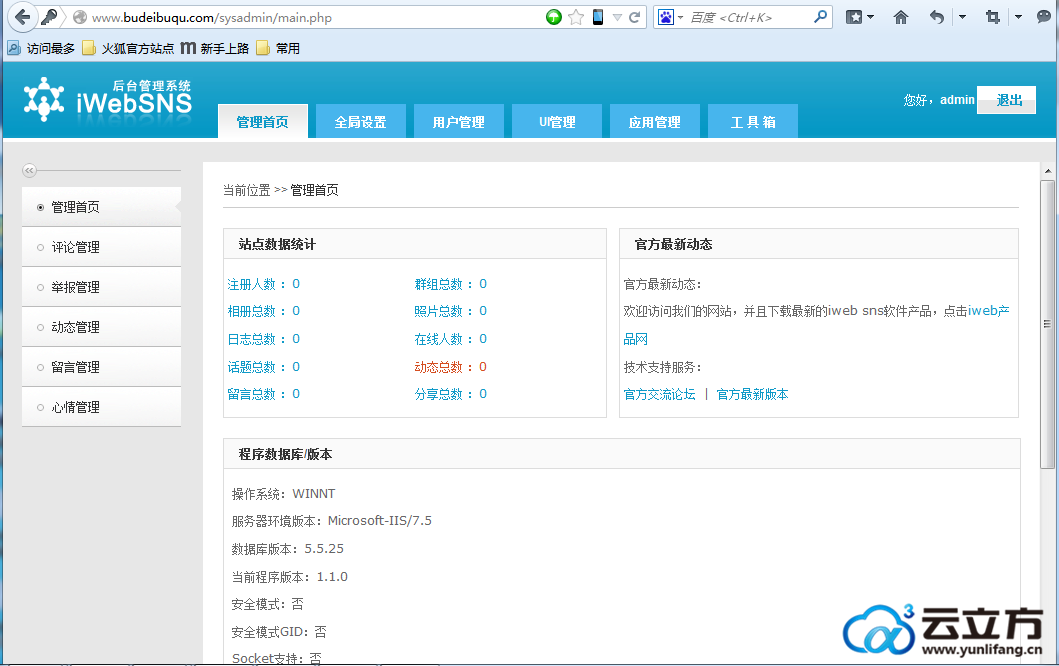Click the 服务器环境版本 Microsoft-IIS/7.5 line
Viewport: 1059px width, 666px height.
[x=332, y=521]
